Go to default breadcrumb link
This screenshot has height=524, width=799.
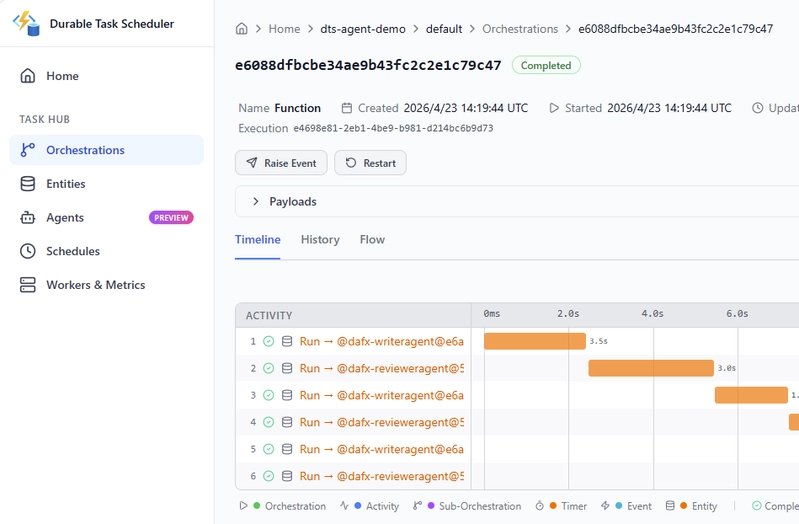point(444,29)
